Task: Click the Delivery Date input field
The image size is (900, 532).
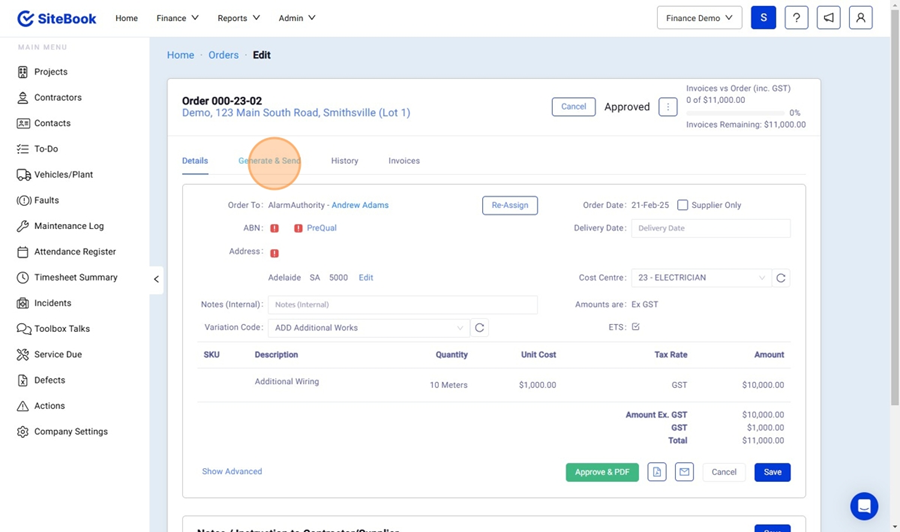Action: coord(710,228)
